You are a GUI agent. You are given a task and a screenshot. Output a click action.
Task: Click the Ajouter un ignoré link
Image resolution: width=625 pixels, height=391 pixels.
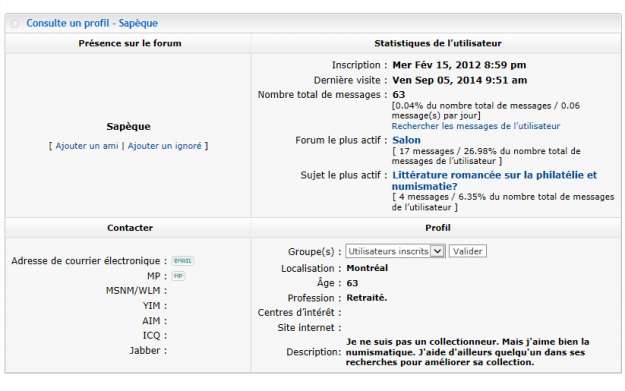point(165,146)
